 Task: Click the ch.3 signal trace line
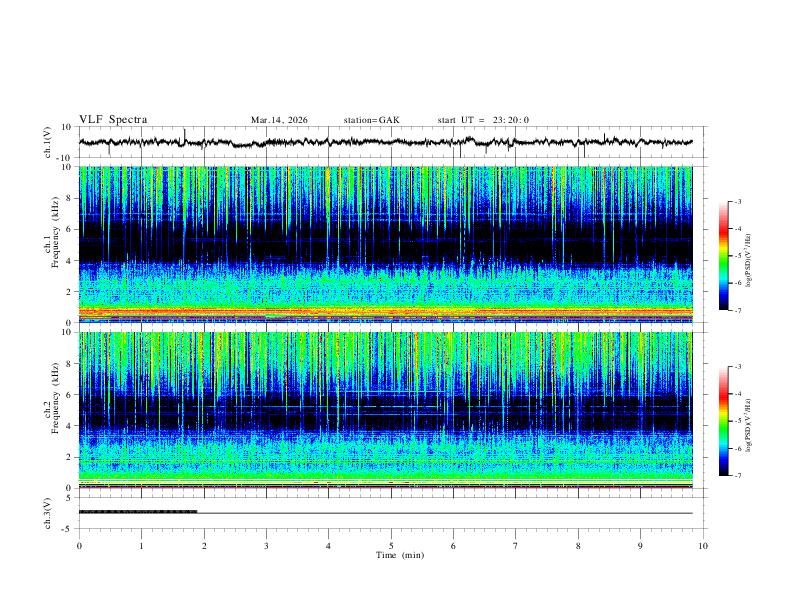tap(386, 513)
